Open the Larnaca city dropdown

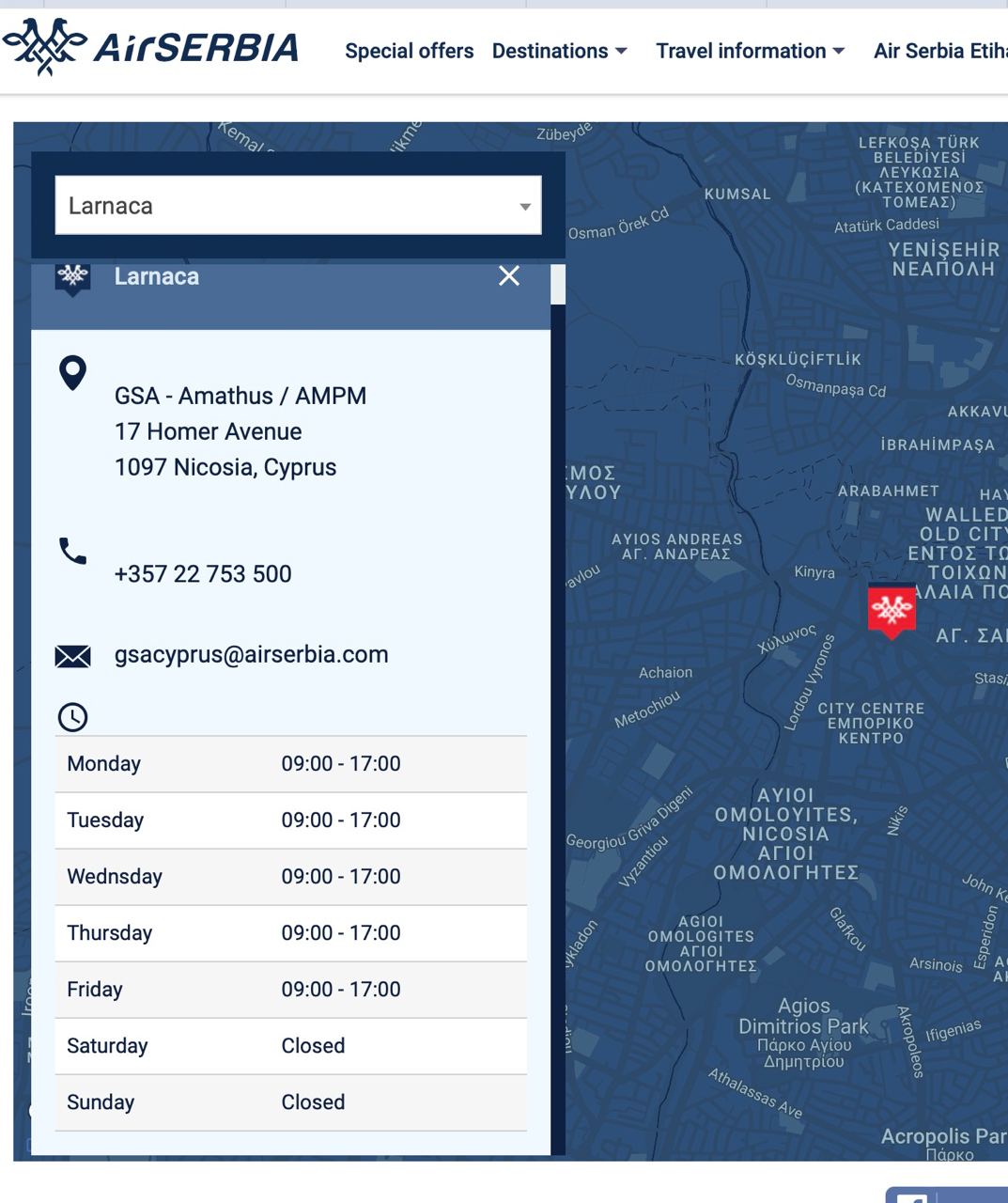click(x=298, y=206)
